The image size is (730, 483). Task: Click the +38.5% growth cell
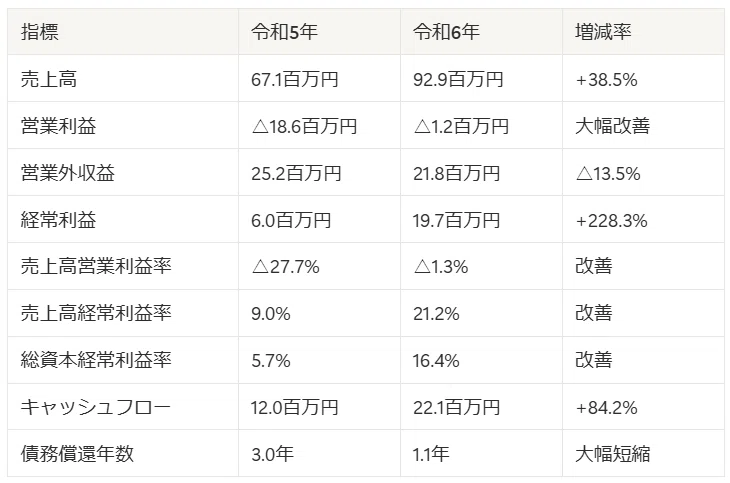(x=606, y=80)
